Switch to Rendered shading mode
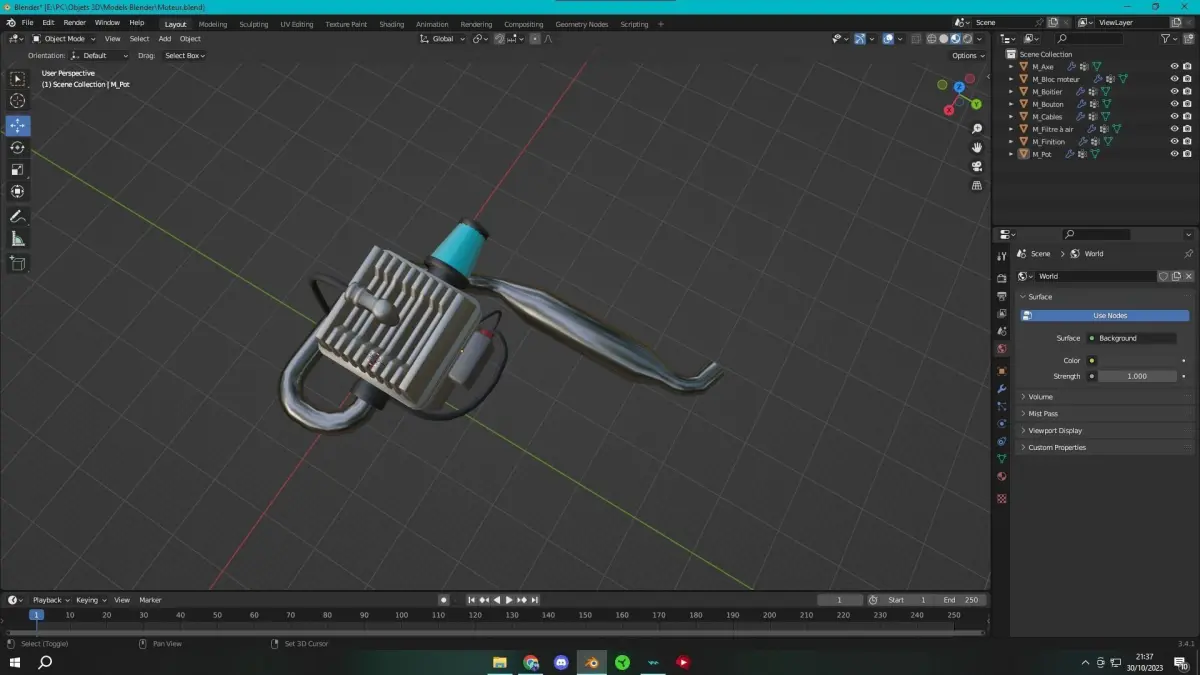1200x675 pixels. (x=967, y=39)
